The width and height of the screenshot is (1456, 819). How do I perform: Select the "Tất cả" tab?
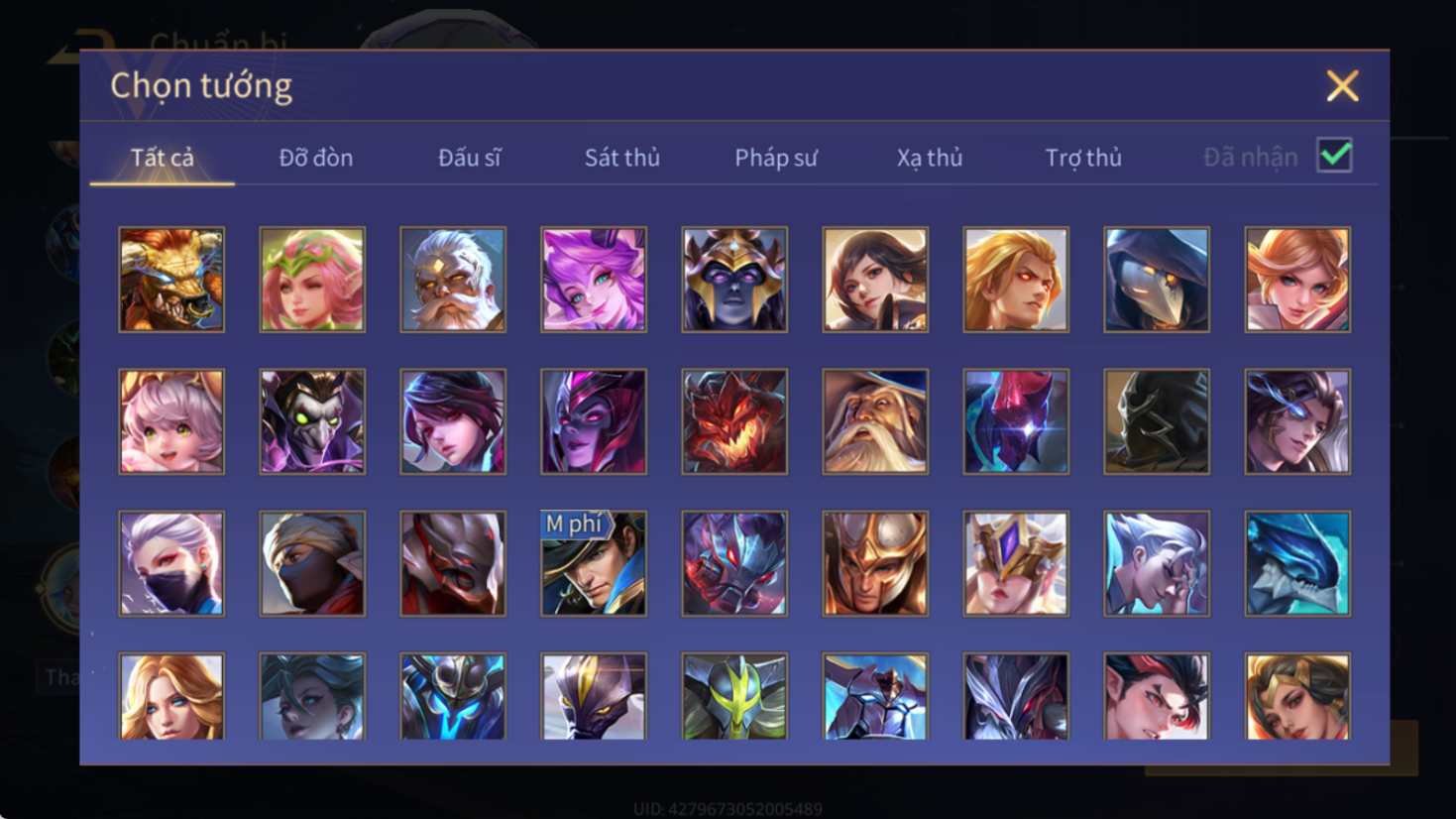163,158
